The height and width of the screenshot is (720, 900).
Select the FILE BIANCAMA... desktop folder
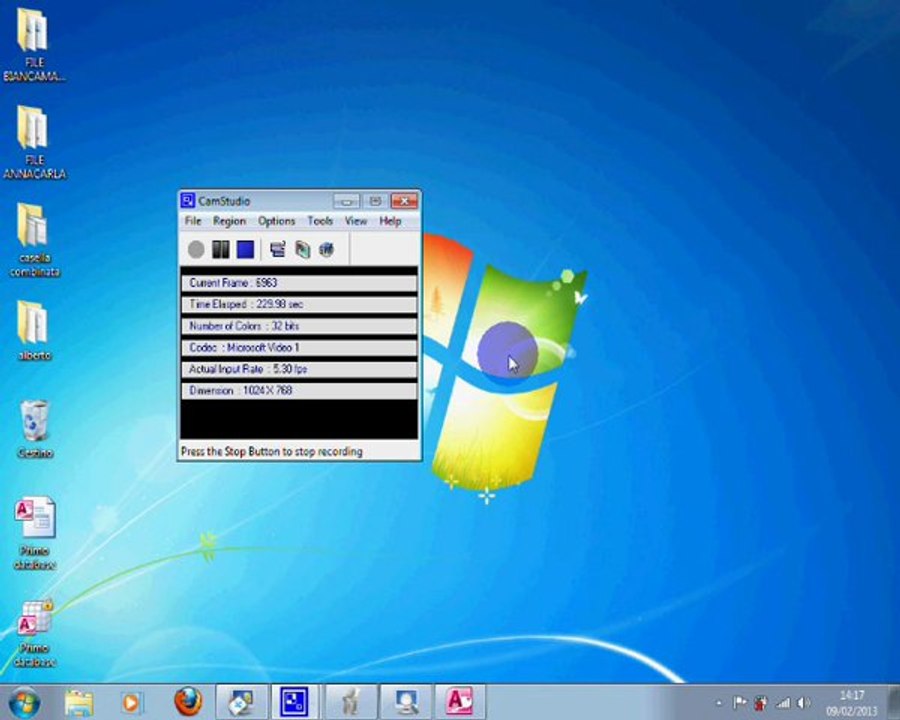pos(34,45)
